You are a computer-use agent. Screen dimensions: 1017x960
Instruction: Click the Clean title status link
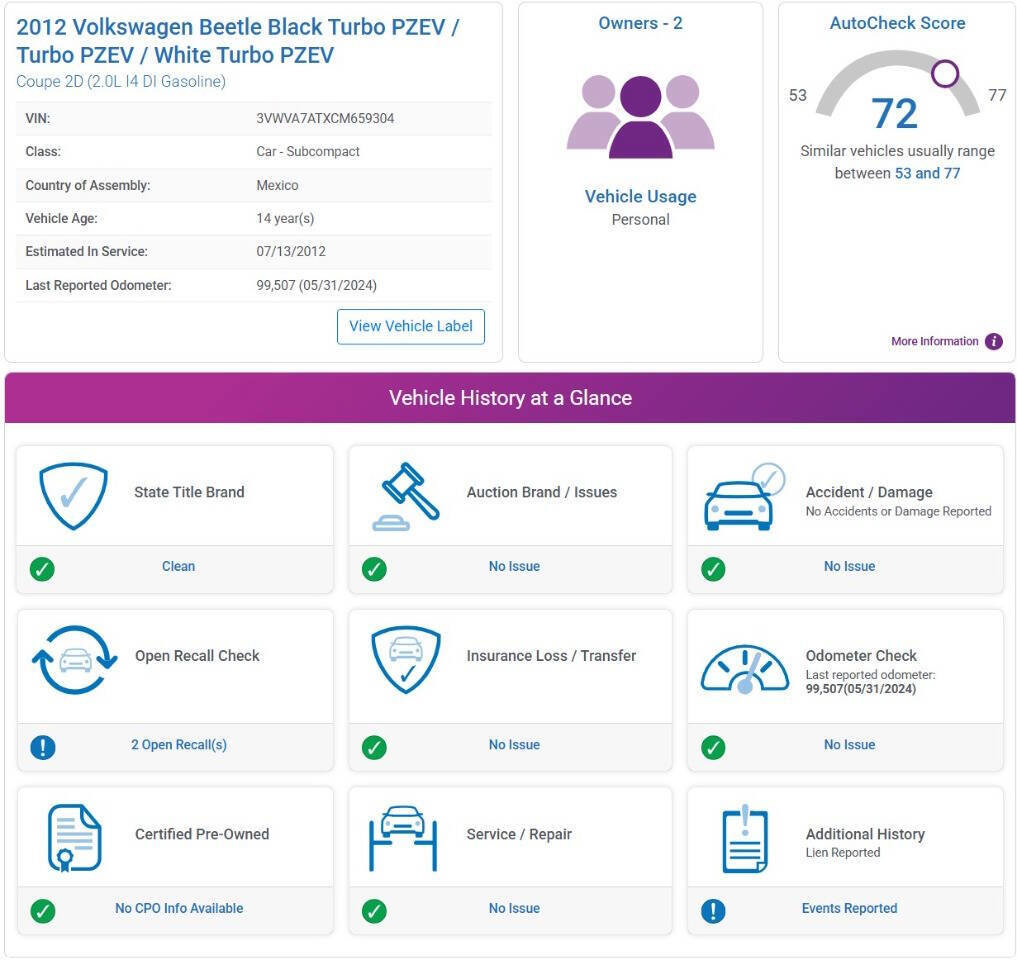pyautogui.click(x=178, y=566)
